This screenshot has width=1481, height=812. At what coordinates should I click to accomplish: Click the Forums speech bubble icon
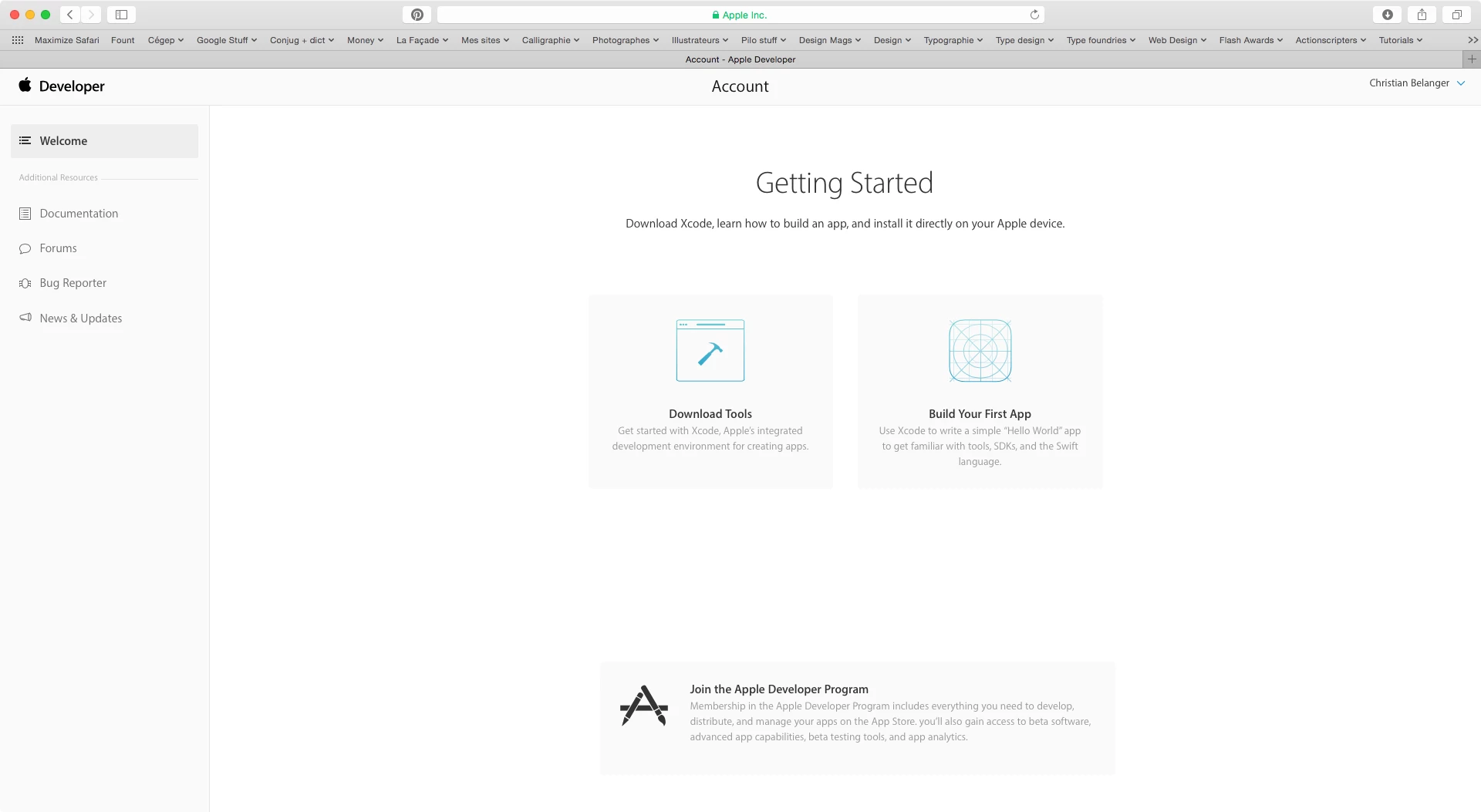click(25, 248)
